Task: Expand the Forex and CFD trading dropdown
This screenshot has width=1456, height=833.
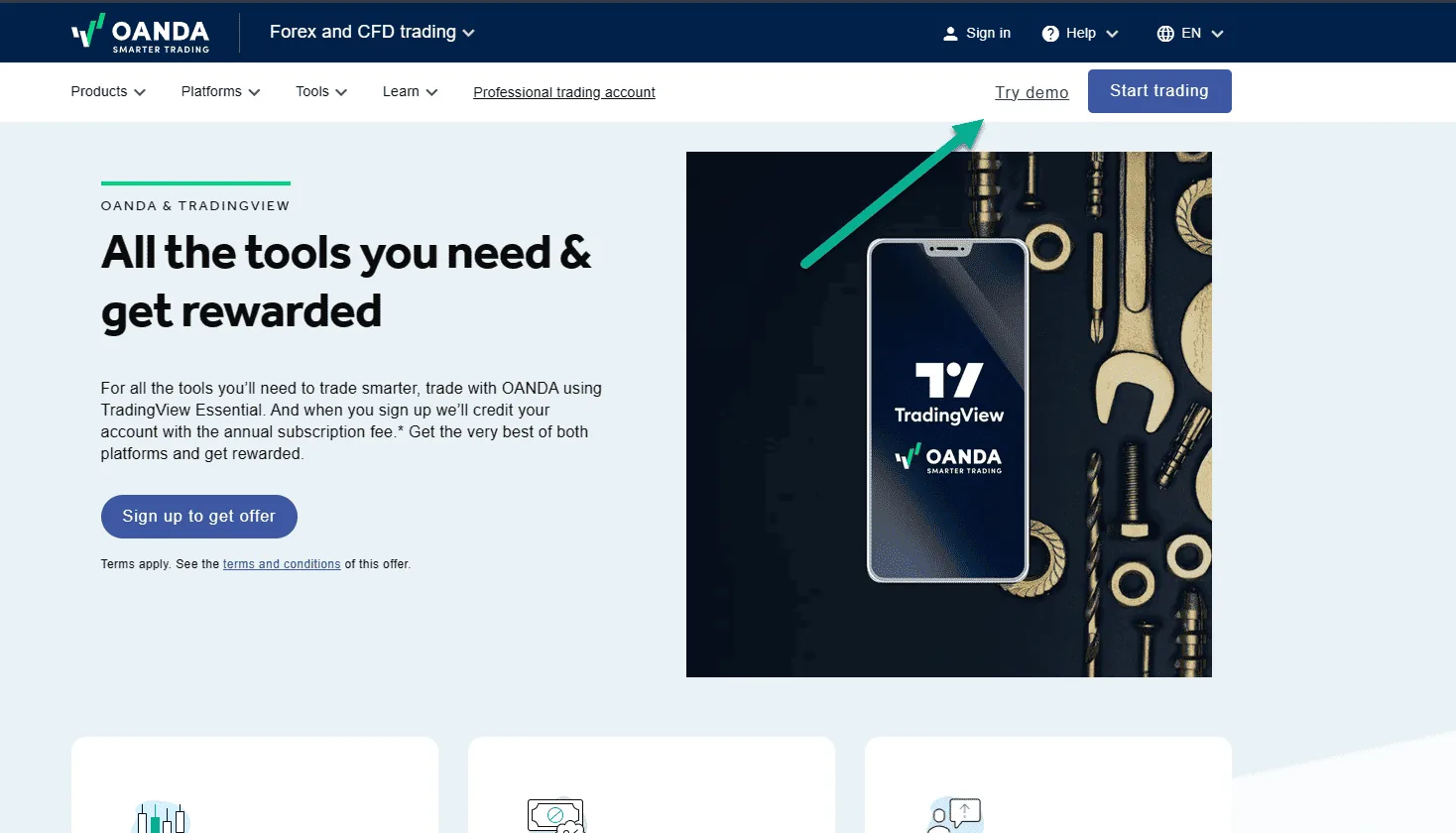Action: point(372,32)
